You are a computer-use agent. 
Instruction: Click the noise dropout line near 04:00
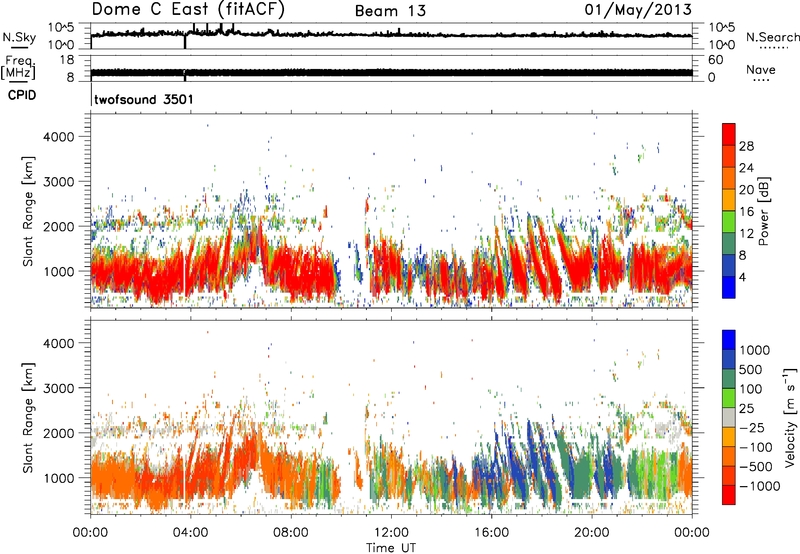(x=185, y=41)
